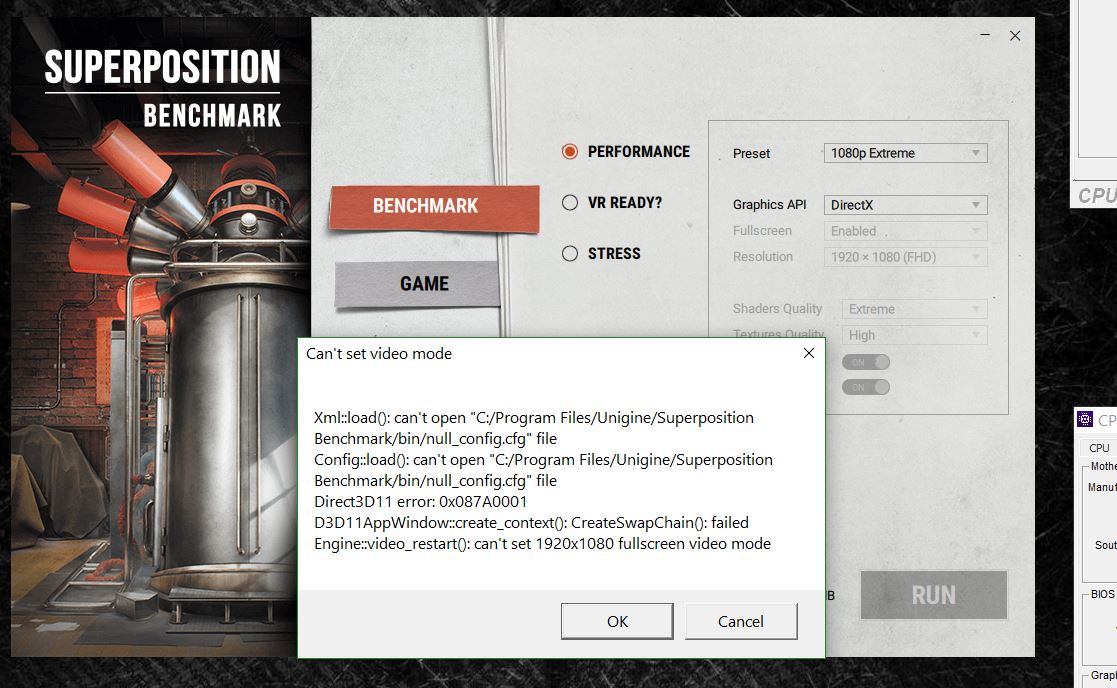Click the Engine::video_restart() error line
This screenshot has height=688, width=1117.
click(543, 543)
